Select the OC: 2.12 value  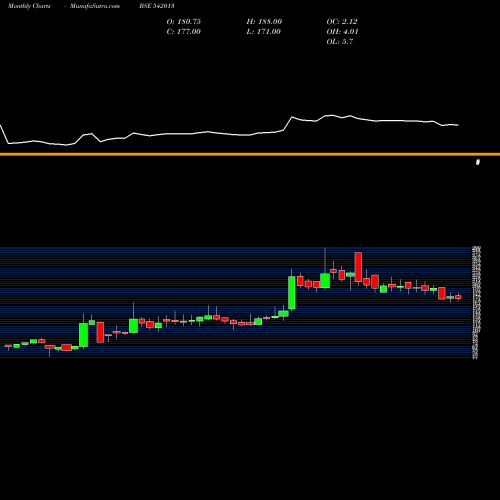342,22
